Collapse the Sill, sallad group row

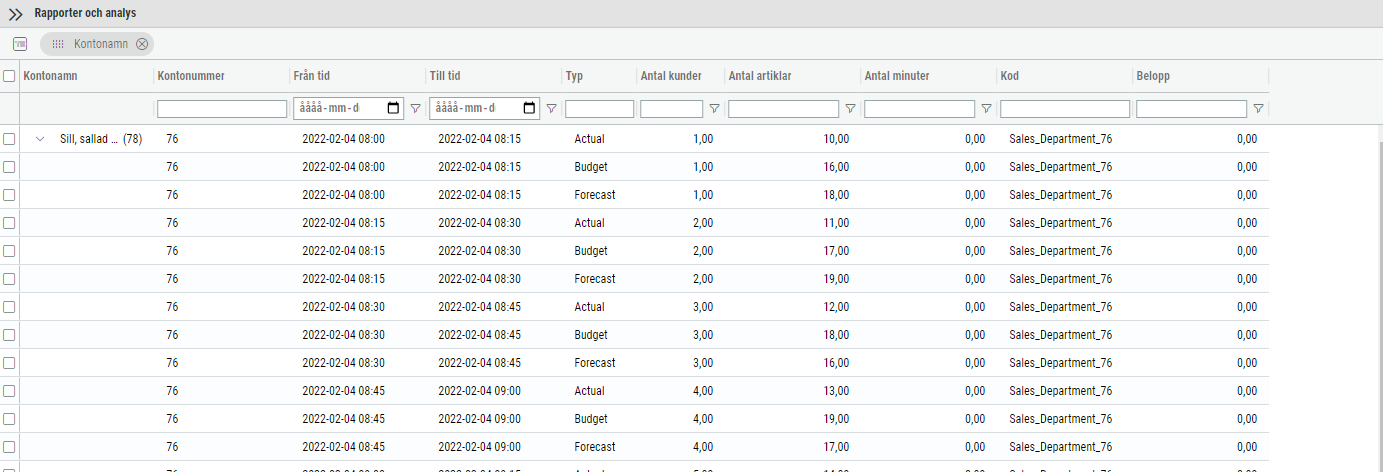40,139
